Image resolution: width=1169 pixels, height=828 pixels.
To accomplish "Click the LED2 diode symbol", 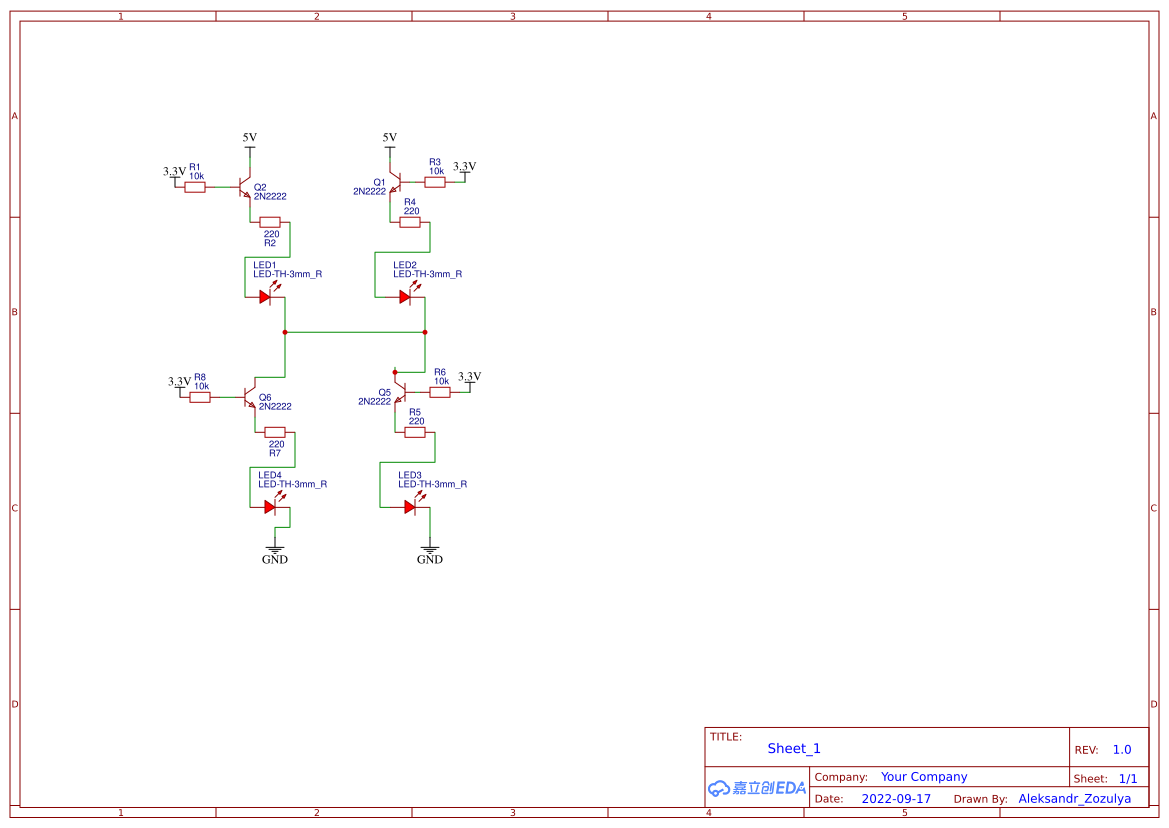I will (406, 296).
